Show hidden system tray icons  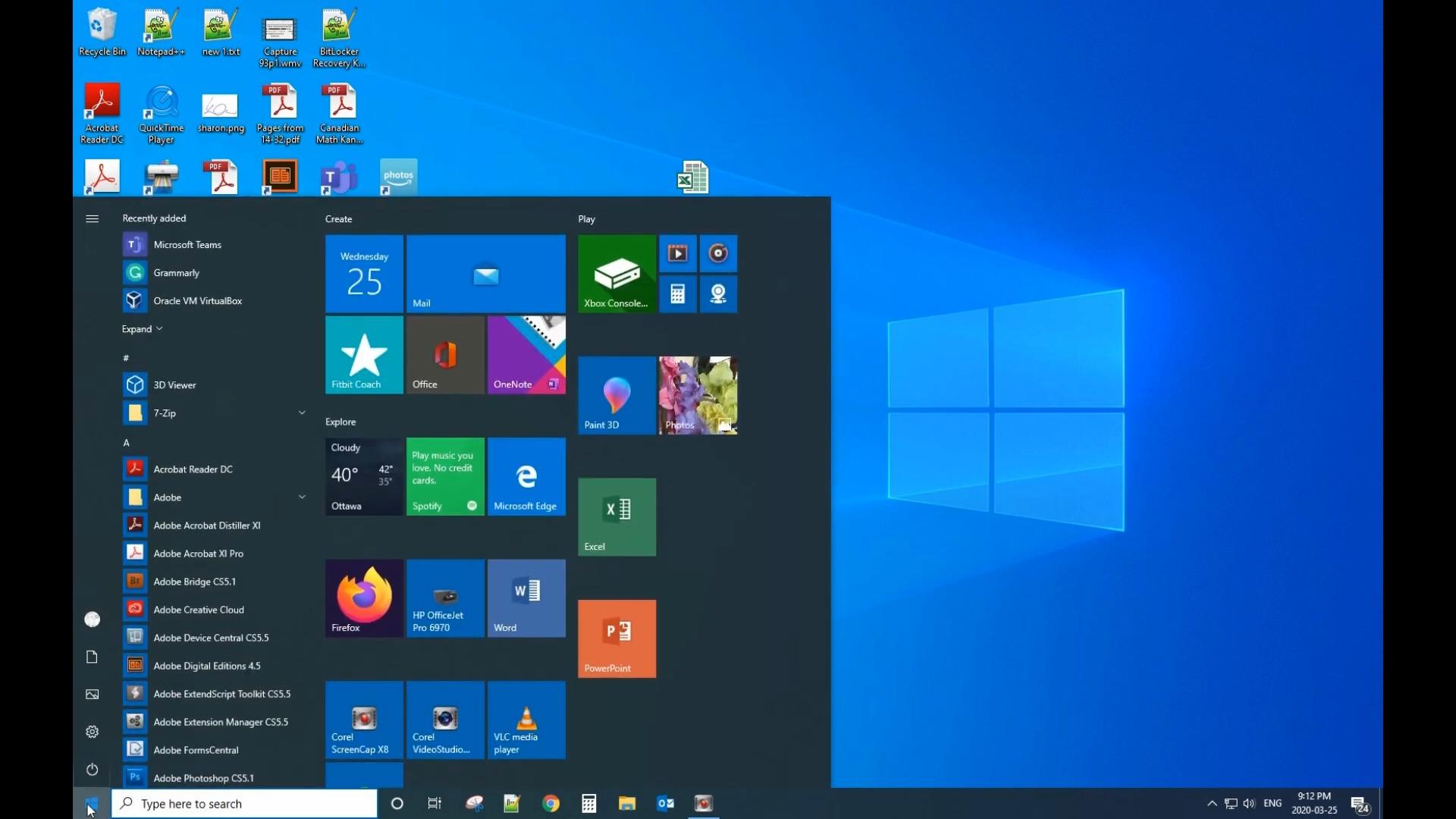[x=1212, y=804]
